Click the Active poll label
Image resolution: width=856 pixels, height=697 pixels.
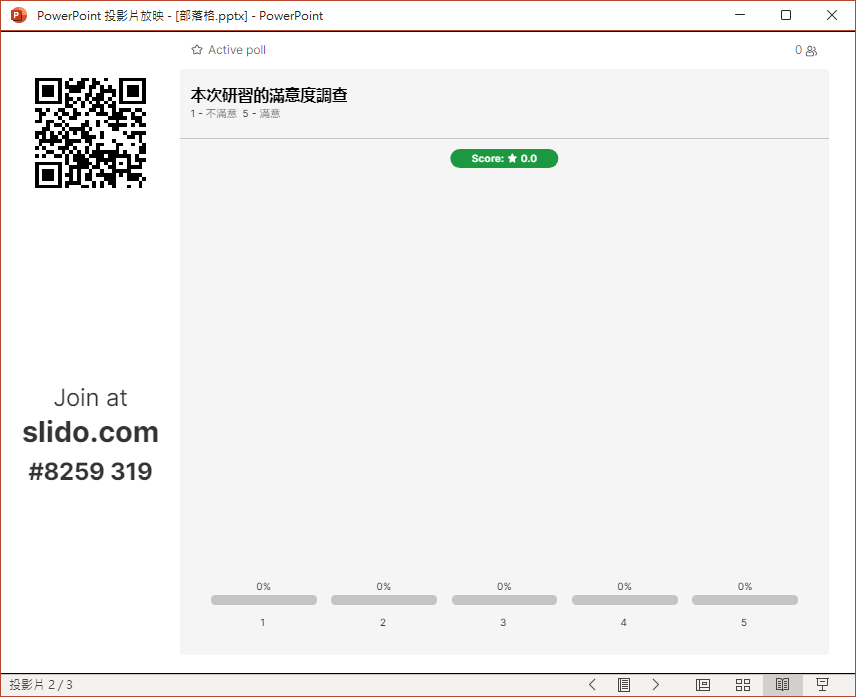point(237,50)
